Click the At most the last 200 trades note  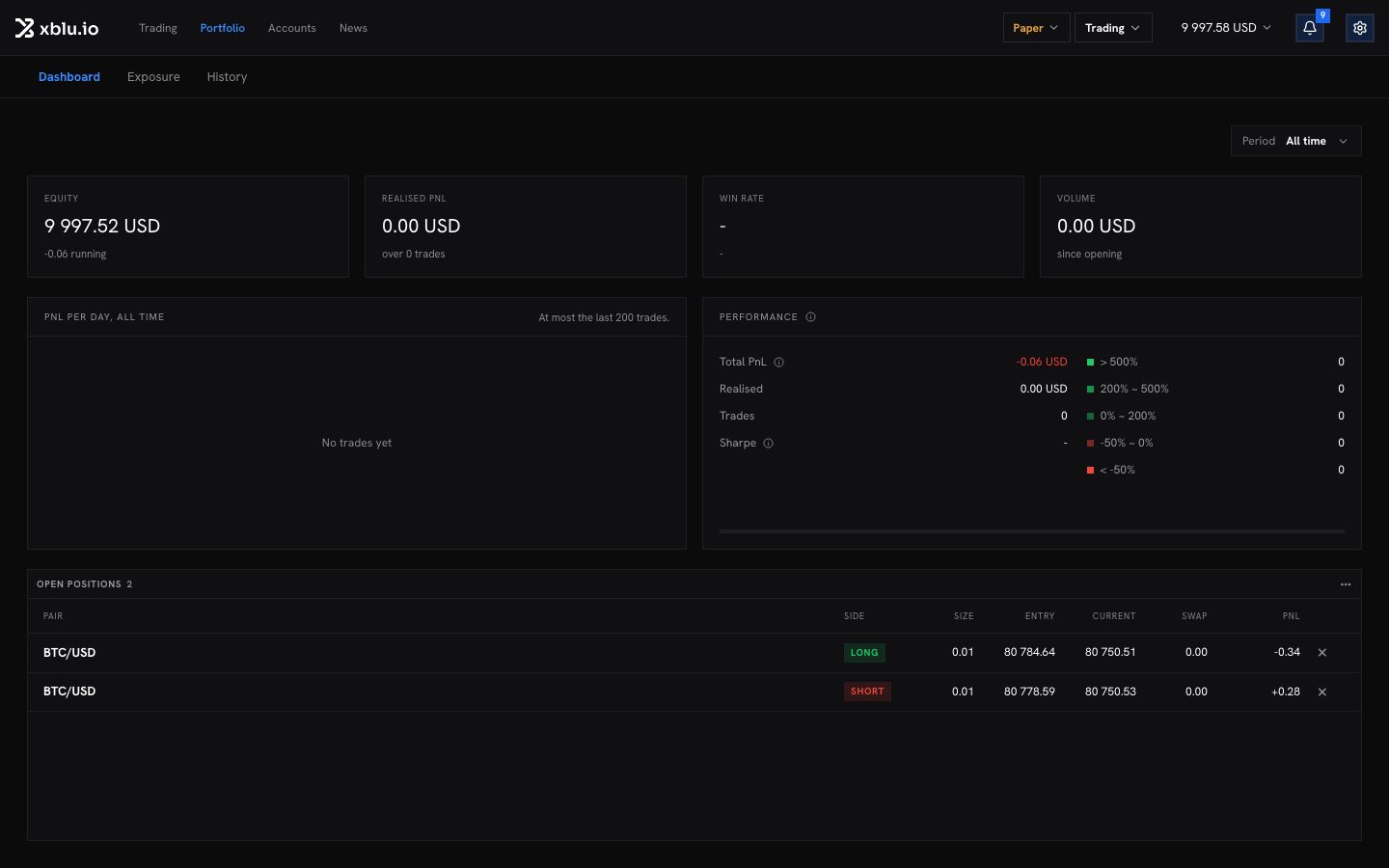tap(604, 318)
